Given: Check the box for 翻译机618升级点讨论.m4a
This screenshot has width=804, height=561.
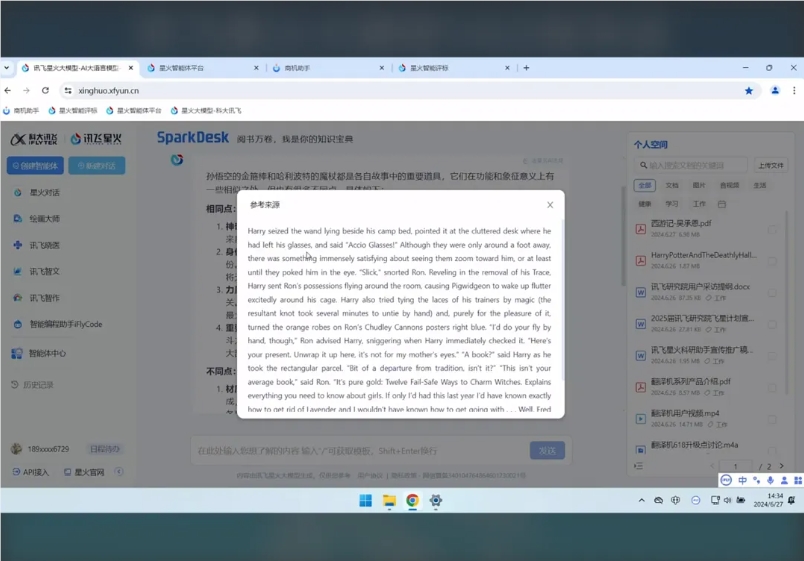Looking at the screenshot, I should pos(772,450).
